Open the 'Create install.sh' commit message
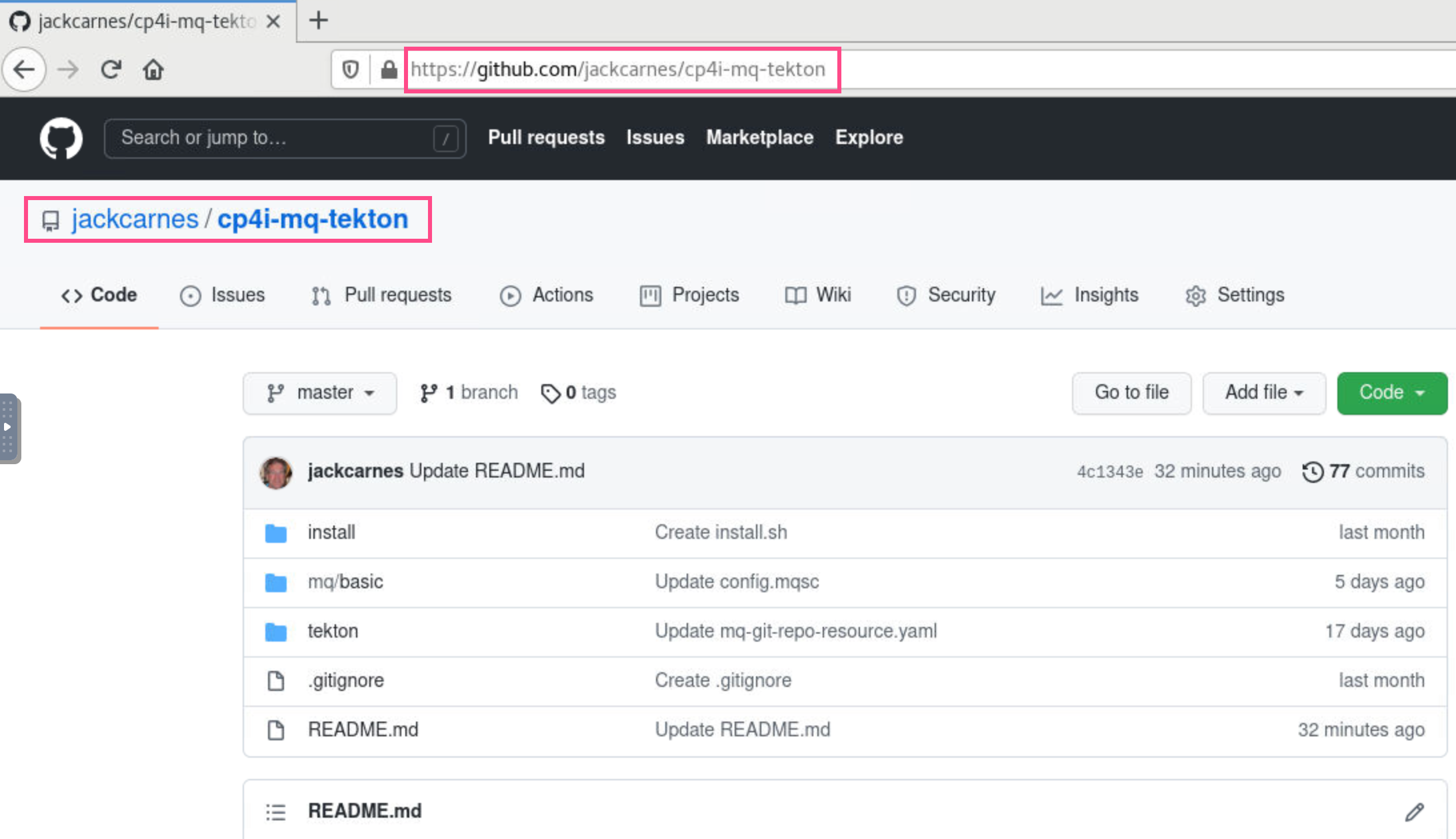The width and height of the screenshot is (1456, 839). tap(721, 533)
